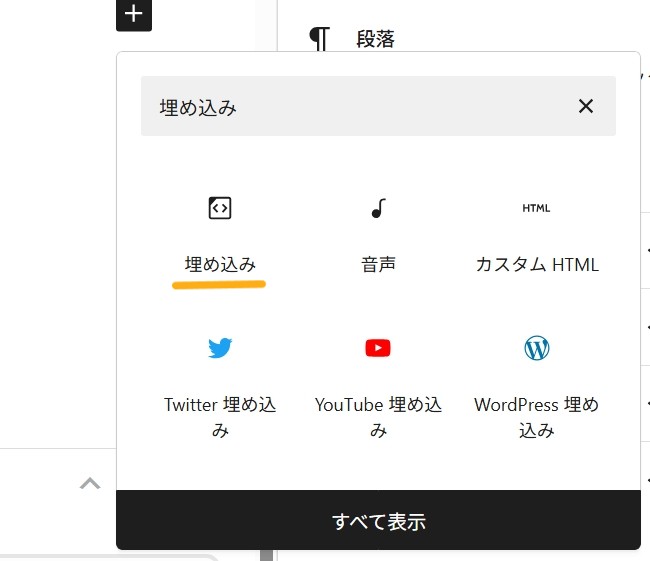Choose the YouTube play icon
The image size is (650, 561).
378,347
